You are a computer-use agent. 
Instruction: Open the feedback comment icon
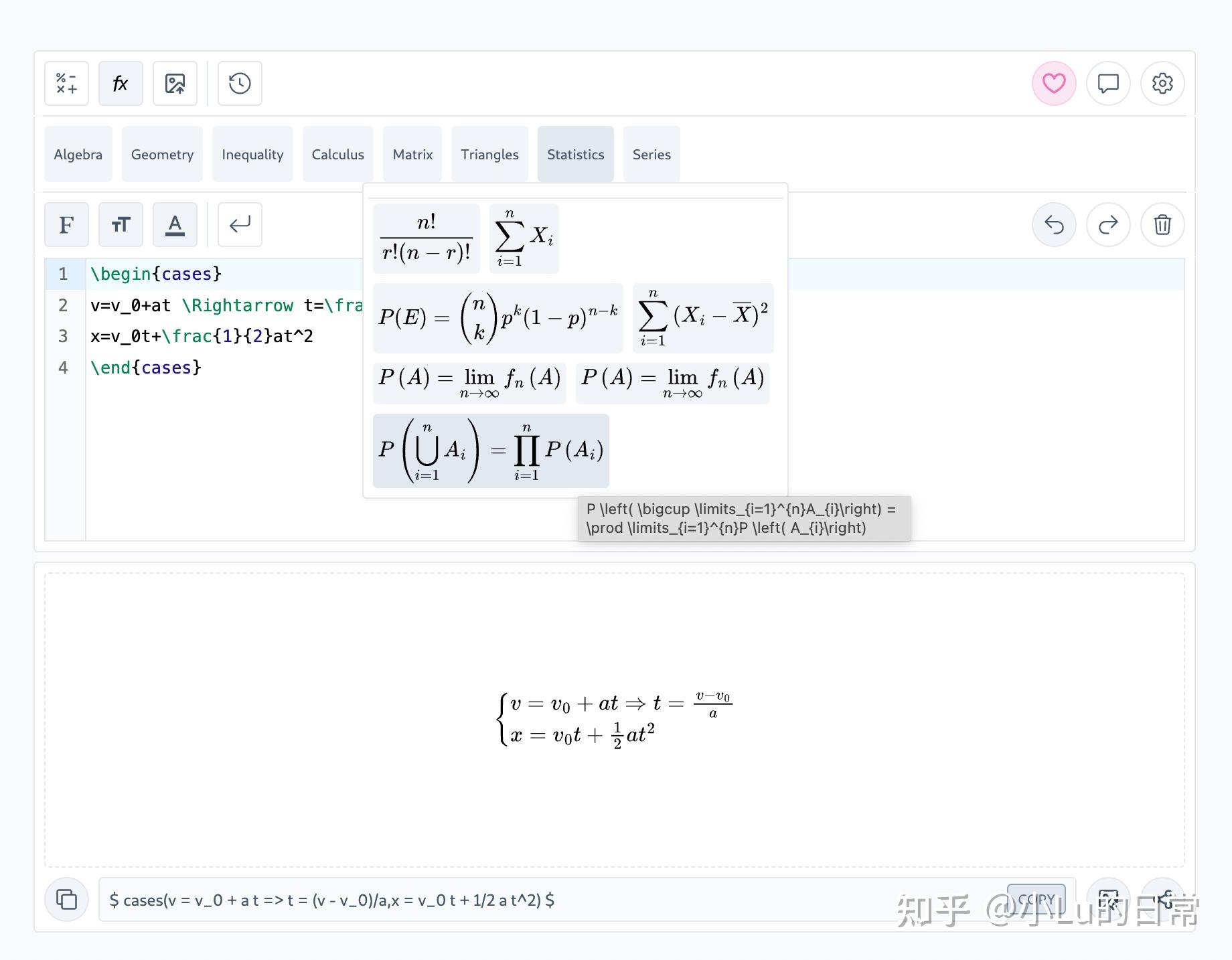pyautogui.click(x=1108, y=84)
